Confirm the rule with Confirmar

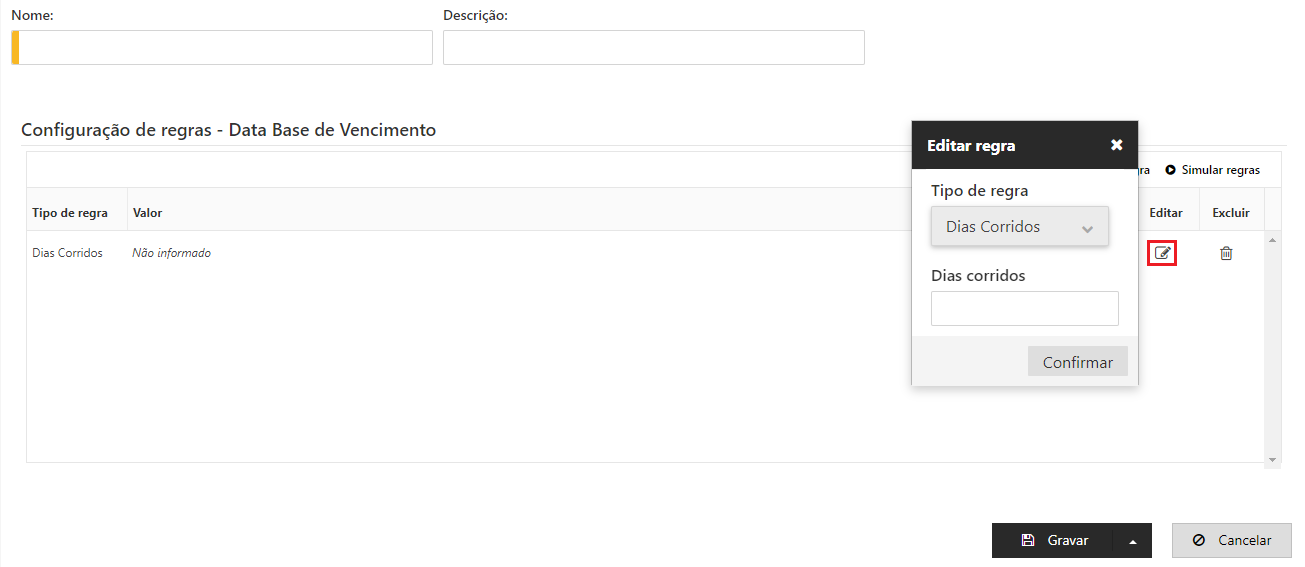(1077, 362)
